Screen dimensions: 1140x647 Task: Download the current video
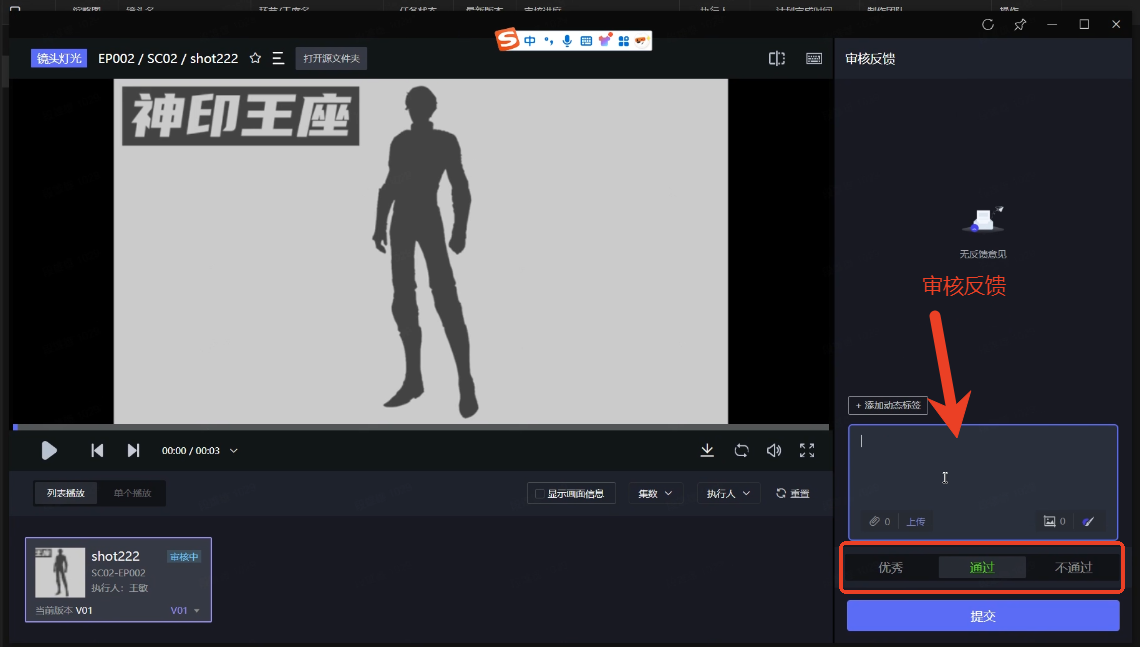click(x=707, y=451)
